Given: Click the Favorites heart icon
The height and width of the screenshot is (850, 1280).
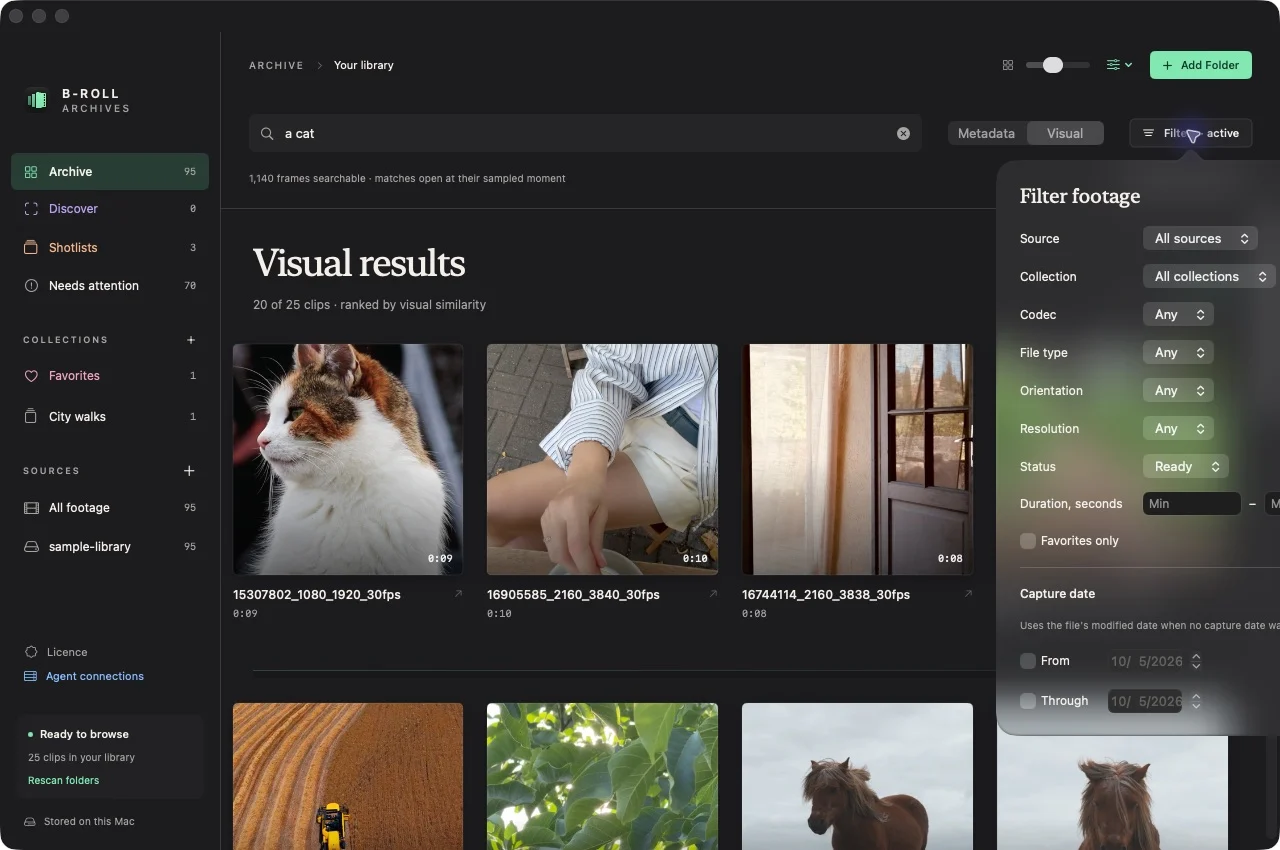Looking at the screenshot, I should [31, 376].
